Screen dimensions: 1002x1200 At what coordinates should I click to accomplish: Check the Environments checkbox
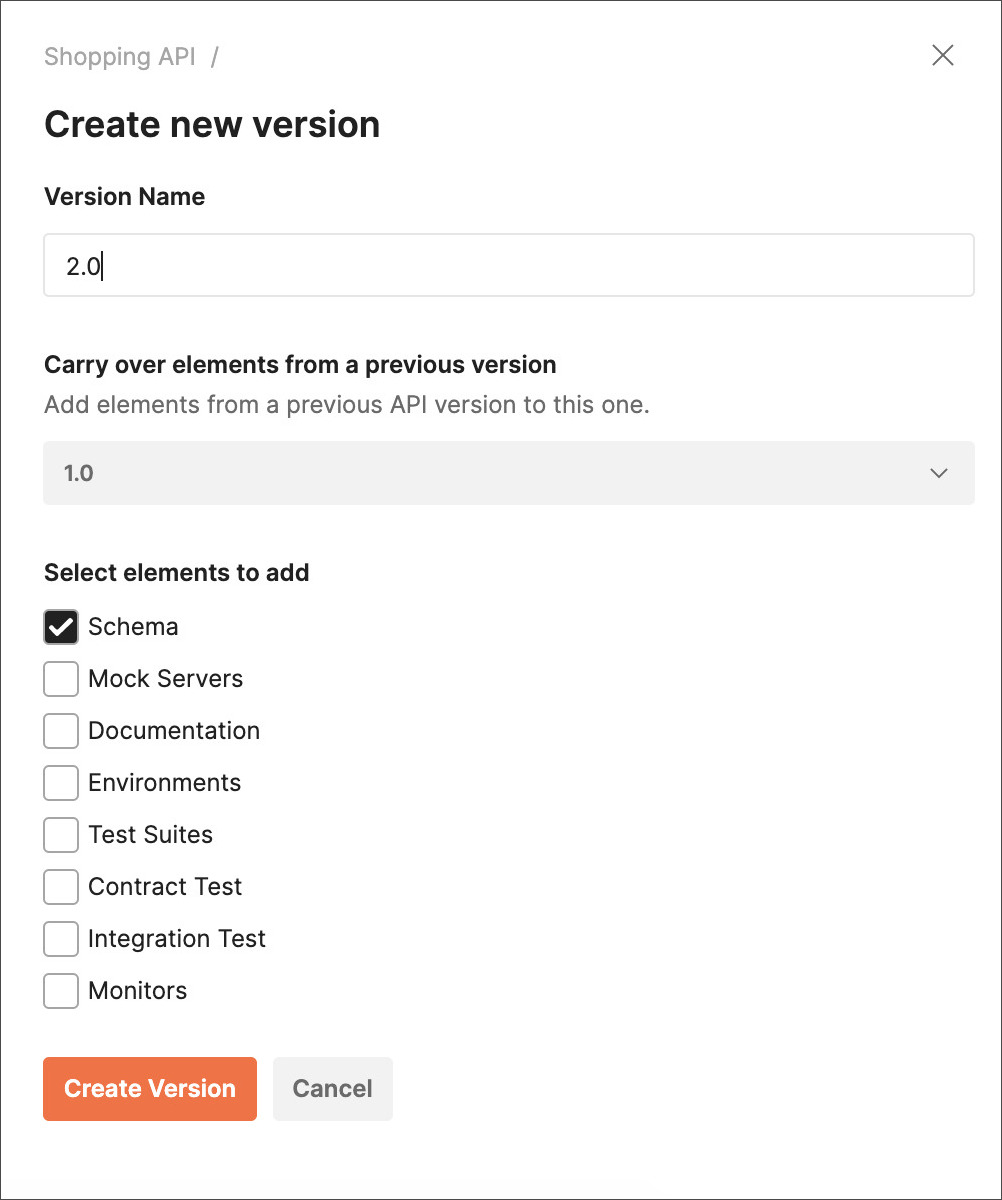point(61,783)
